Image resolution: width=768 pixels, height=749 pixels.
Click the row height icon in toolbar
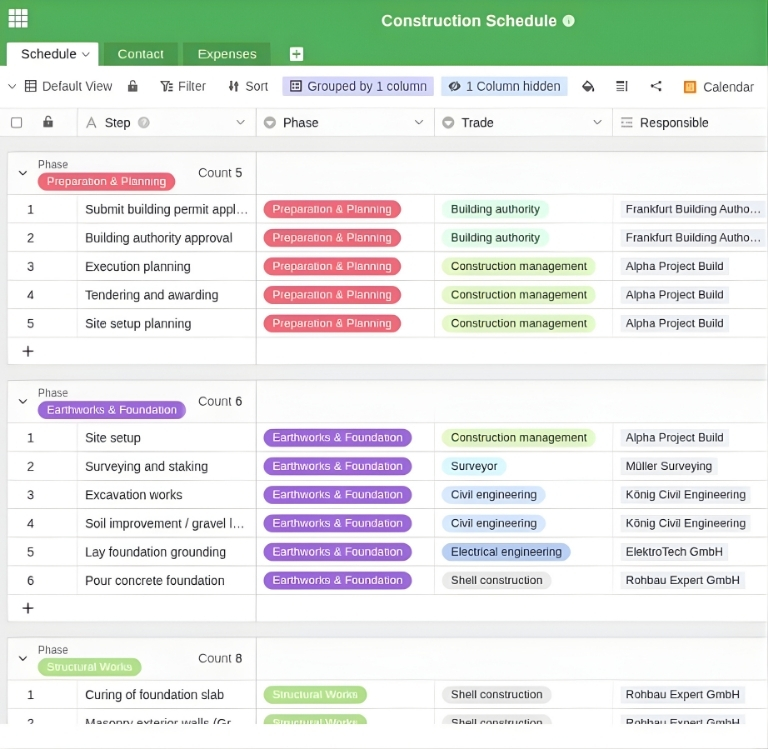tap(622, 87)
